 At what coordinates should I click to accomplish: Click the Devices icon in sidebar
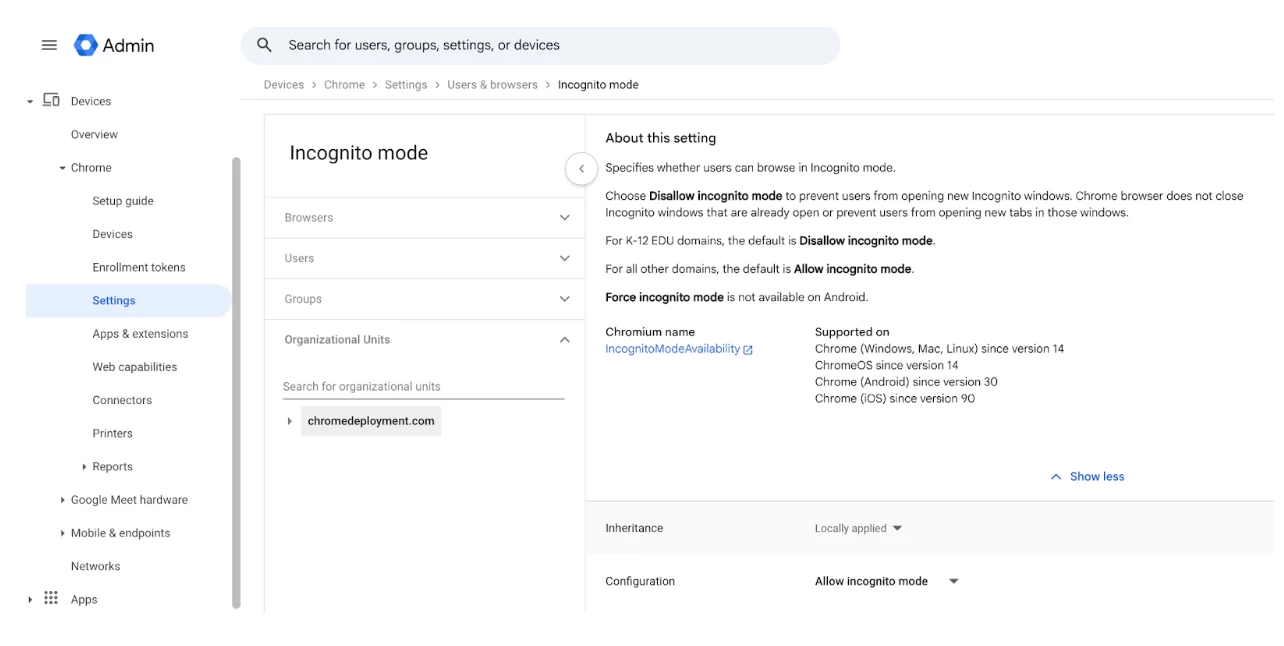coord(51,101)
